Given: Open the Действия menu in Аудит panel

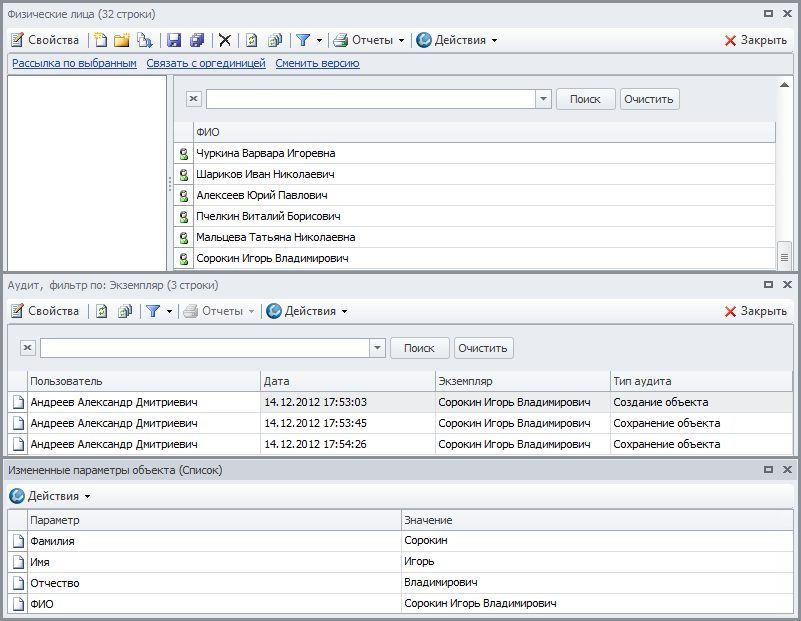Looking at the screenshot, I should click(x=307, y=311).
